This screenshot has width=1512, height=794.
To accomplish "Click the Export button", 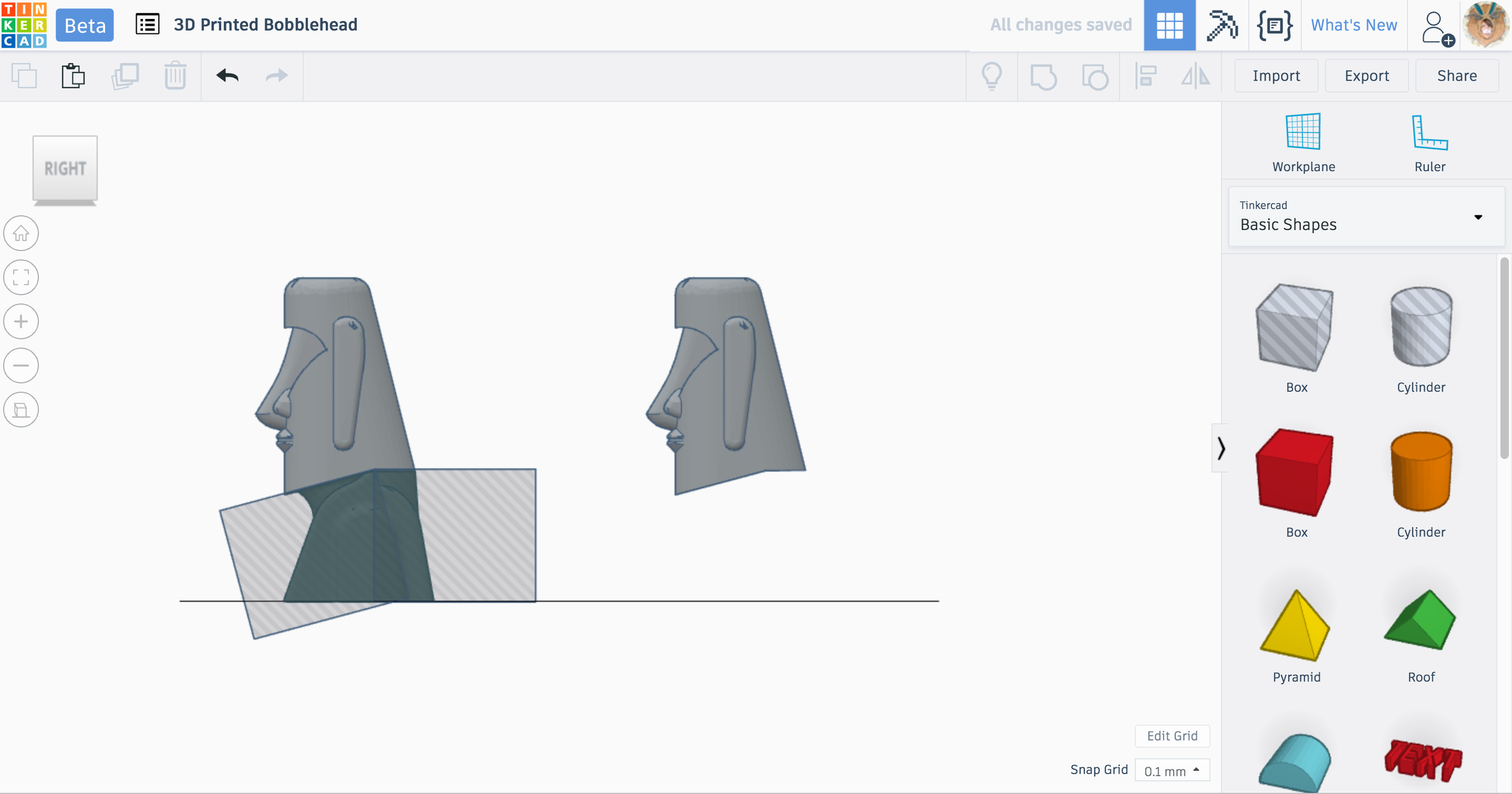I will pyautogui.click(x=1366, y=76).
